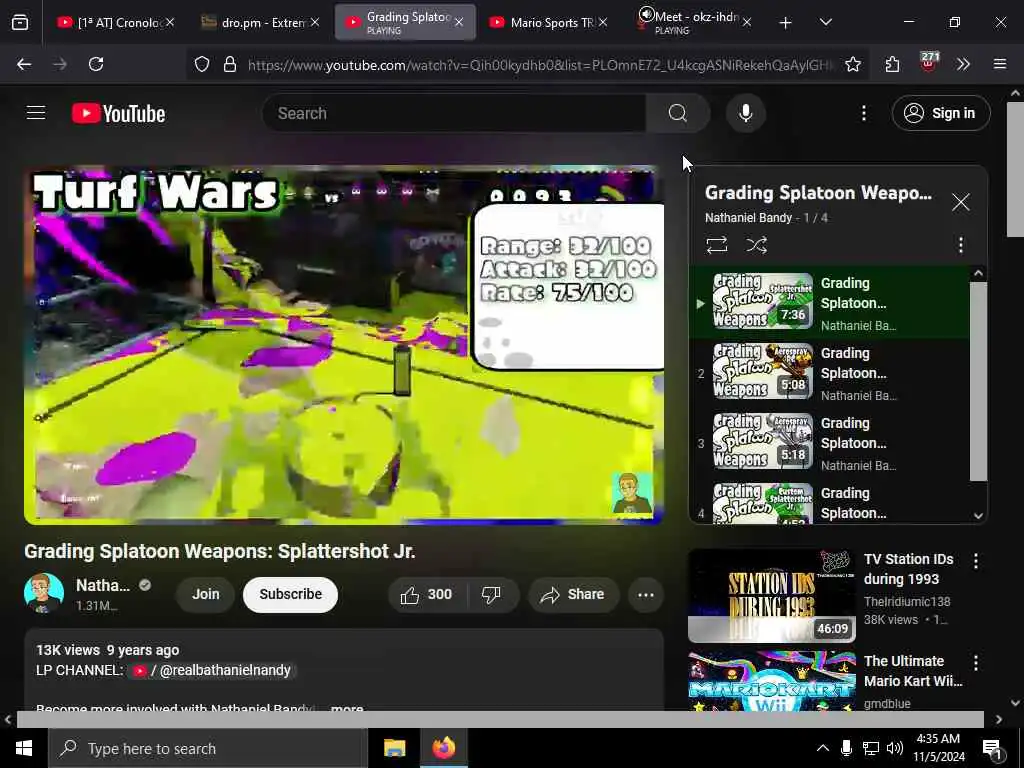
Task: Sign in to YouTube
Action: [940, 113]
